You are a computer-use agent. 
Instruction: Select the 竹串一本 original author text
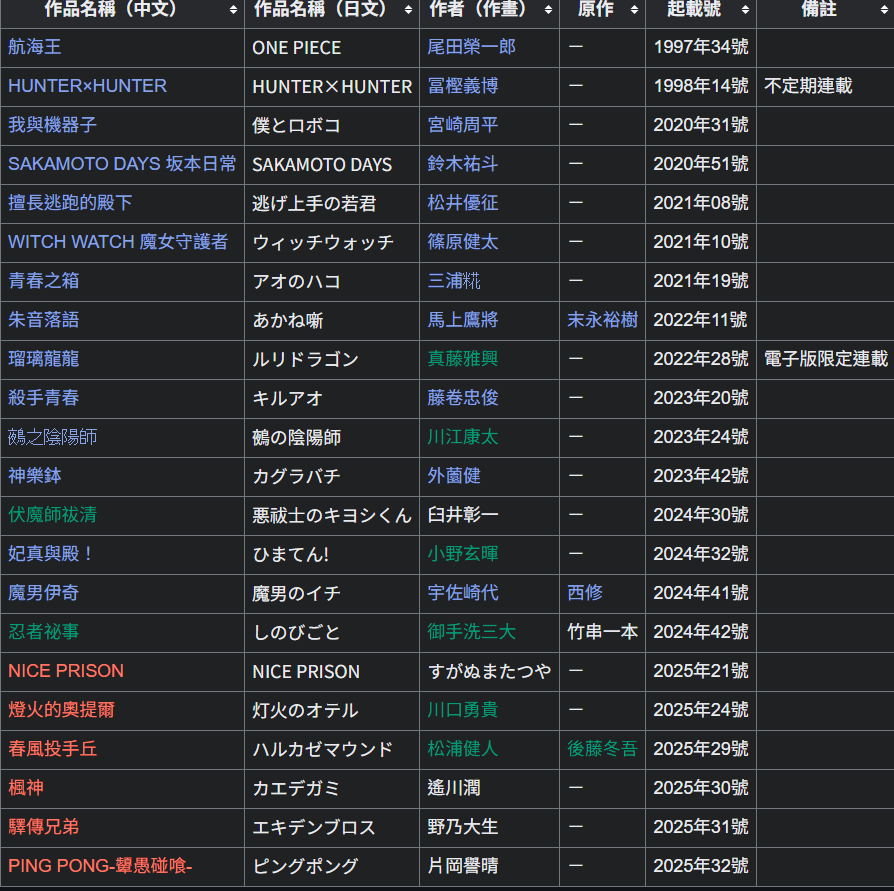[603, 632]
